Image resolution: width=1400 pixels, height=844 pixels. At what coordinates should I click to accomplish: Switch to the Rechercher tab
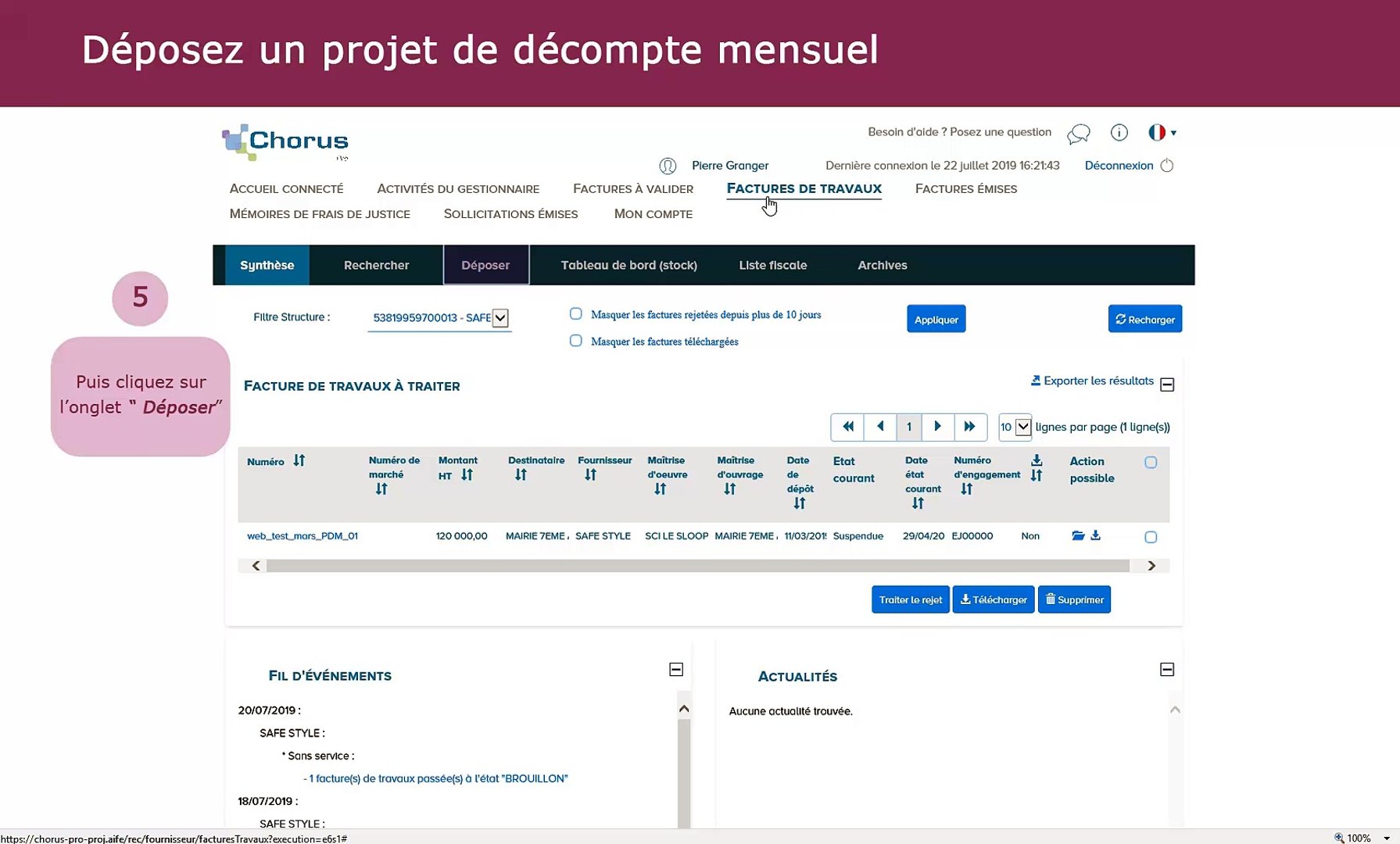coord(377,265)
